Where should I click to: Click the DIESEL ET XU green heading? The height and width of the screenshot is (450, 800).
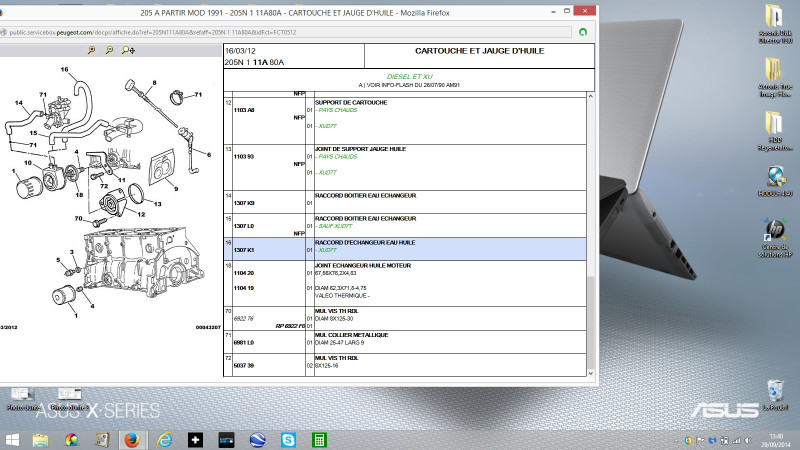410,77
